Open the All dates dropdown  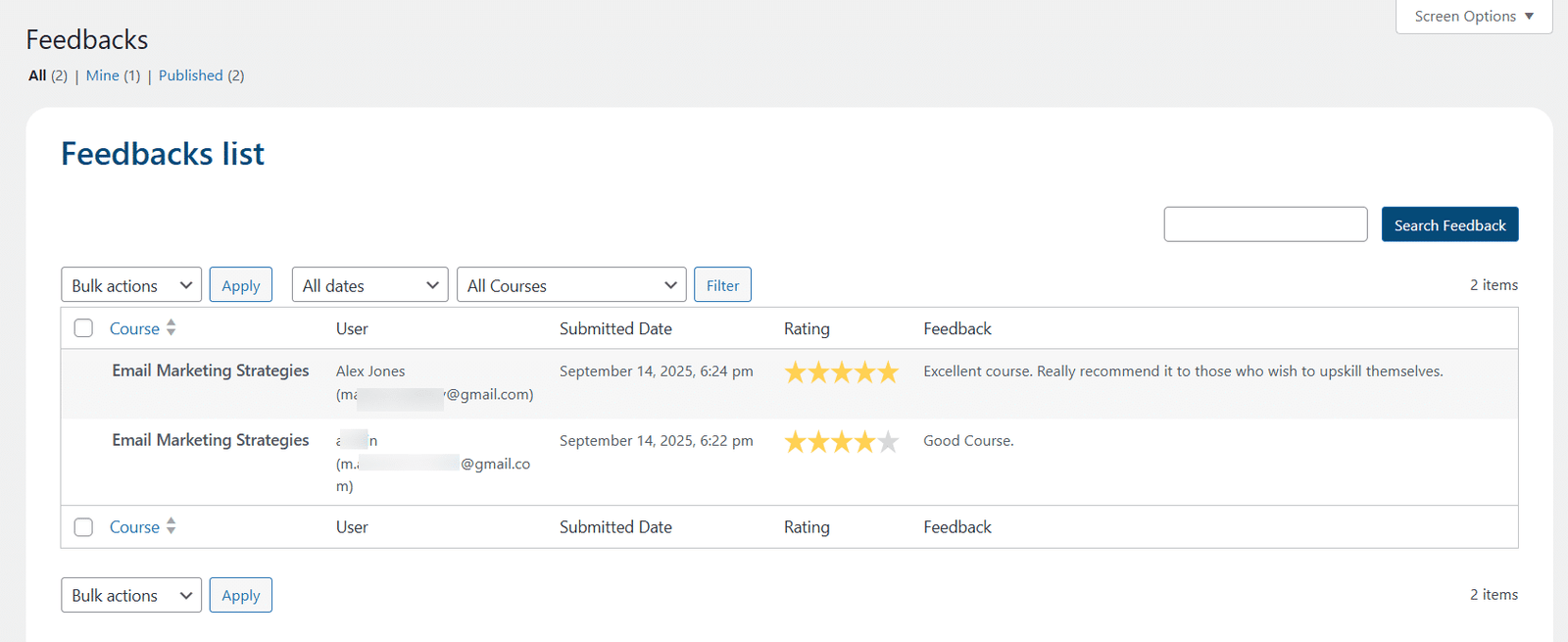pos(370,285)
